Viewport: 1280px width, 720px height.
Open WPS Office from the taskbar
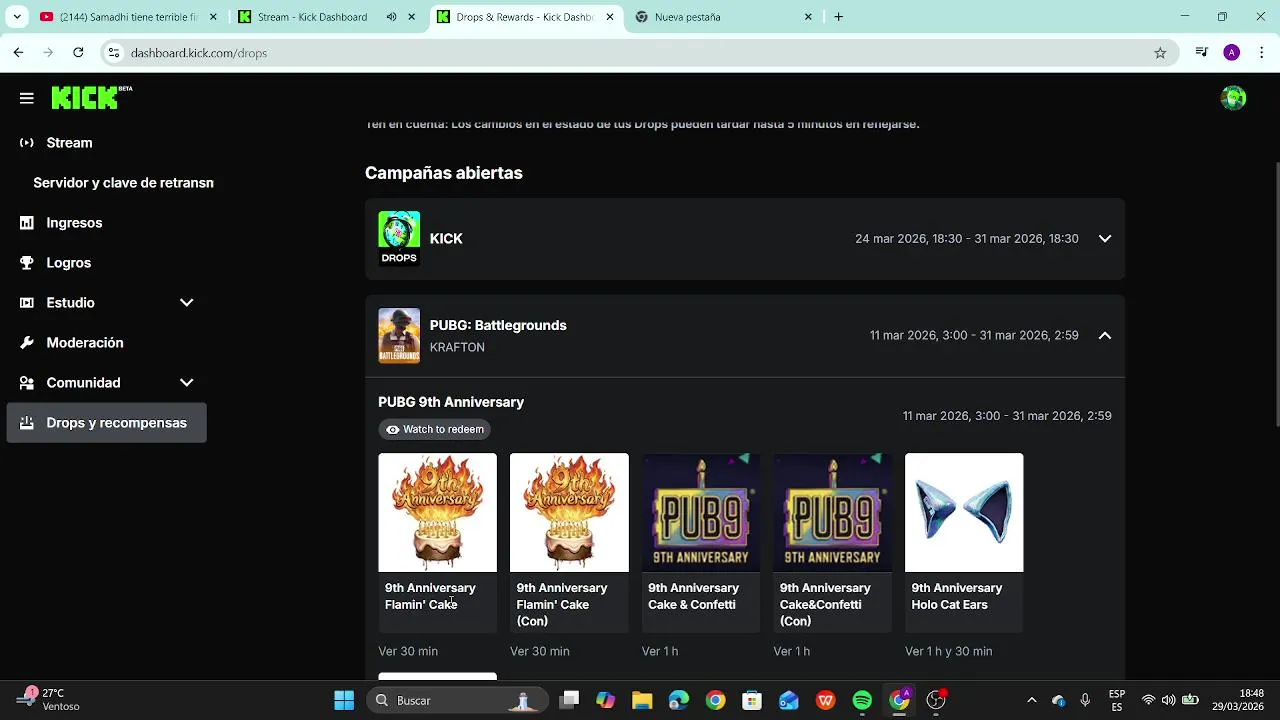coord(826,701)
